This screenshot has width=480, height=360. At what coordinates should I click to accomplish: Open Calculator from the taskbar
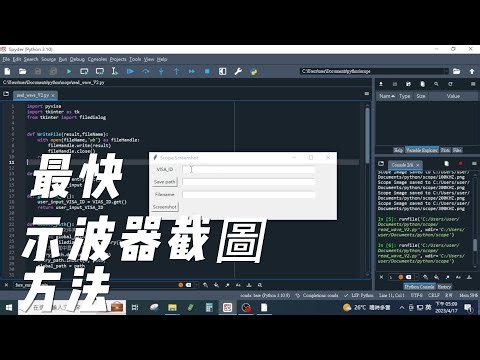[209, 307]
